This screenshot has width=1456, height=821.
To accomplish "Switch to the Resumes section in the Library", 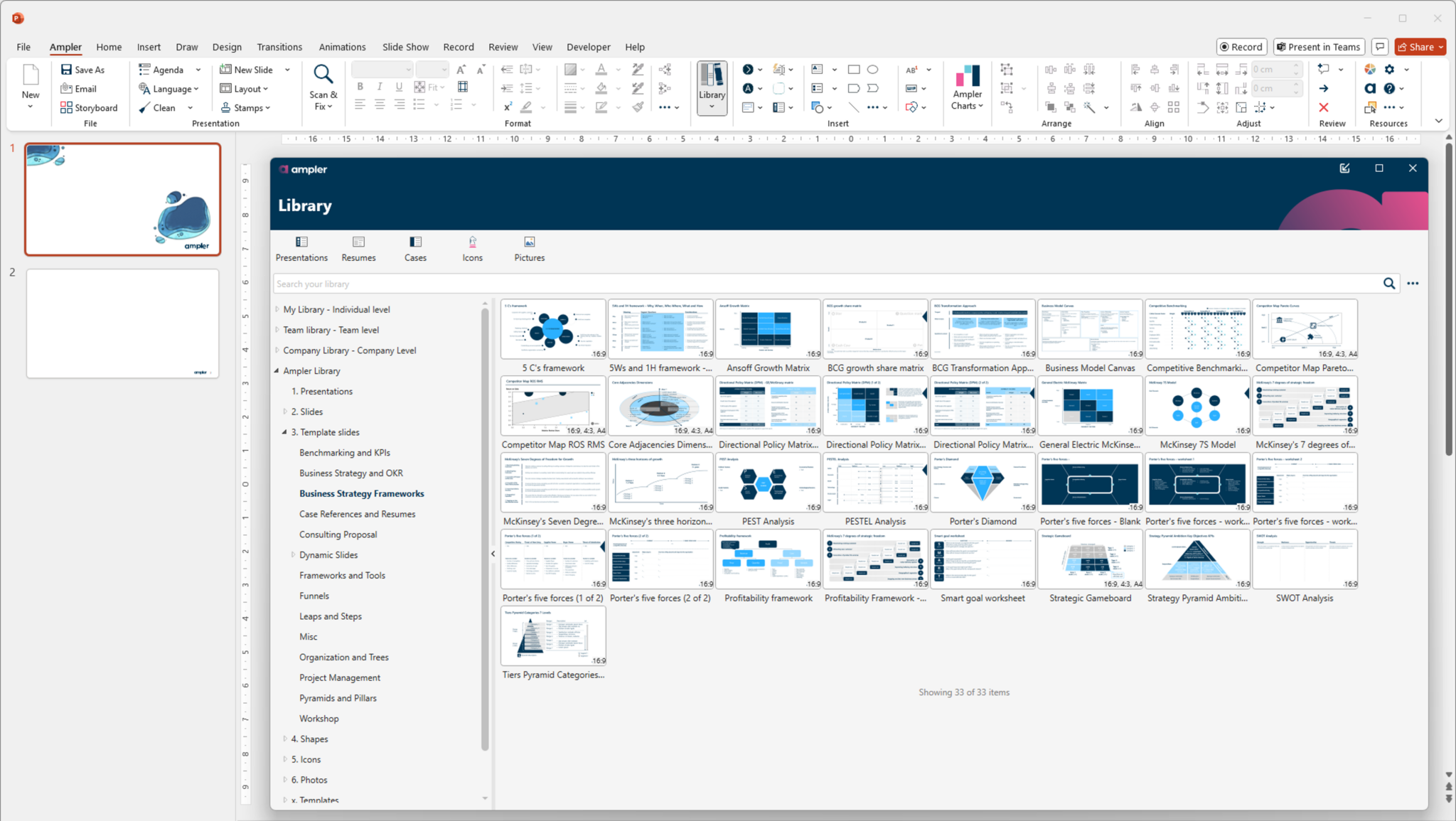I will tap(358, 248).
